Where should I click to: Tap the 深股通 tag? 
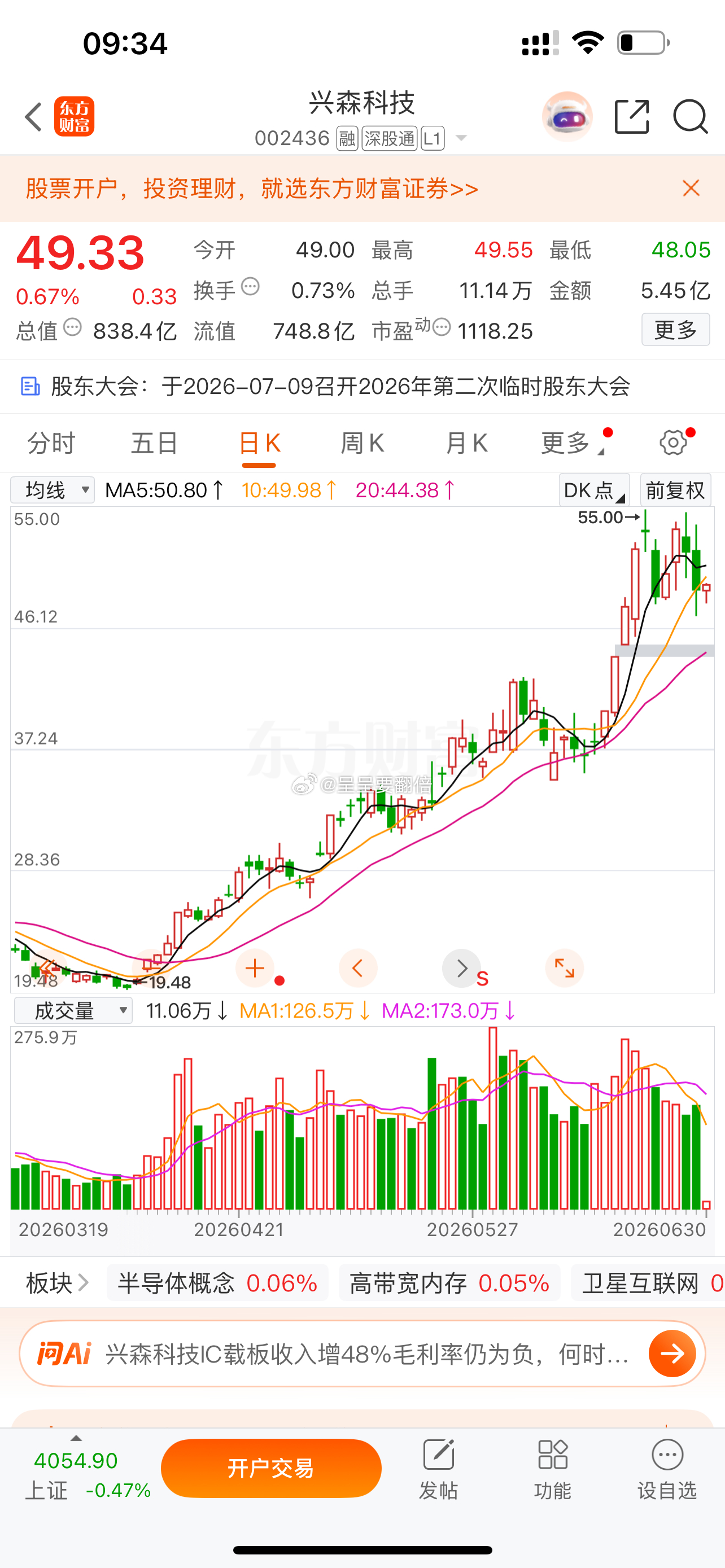click(390, 139)
